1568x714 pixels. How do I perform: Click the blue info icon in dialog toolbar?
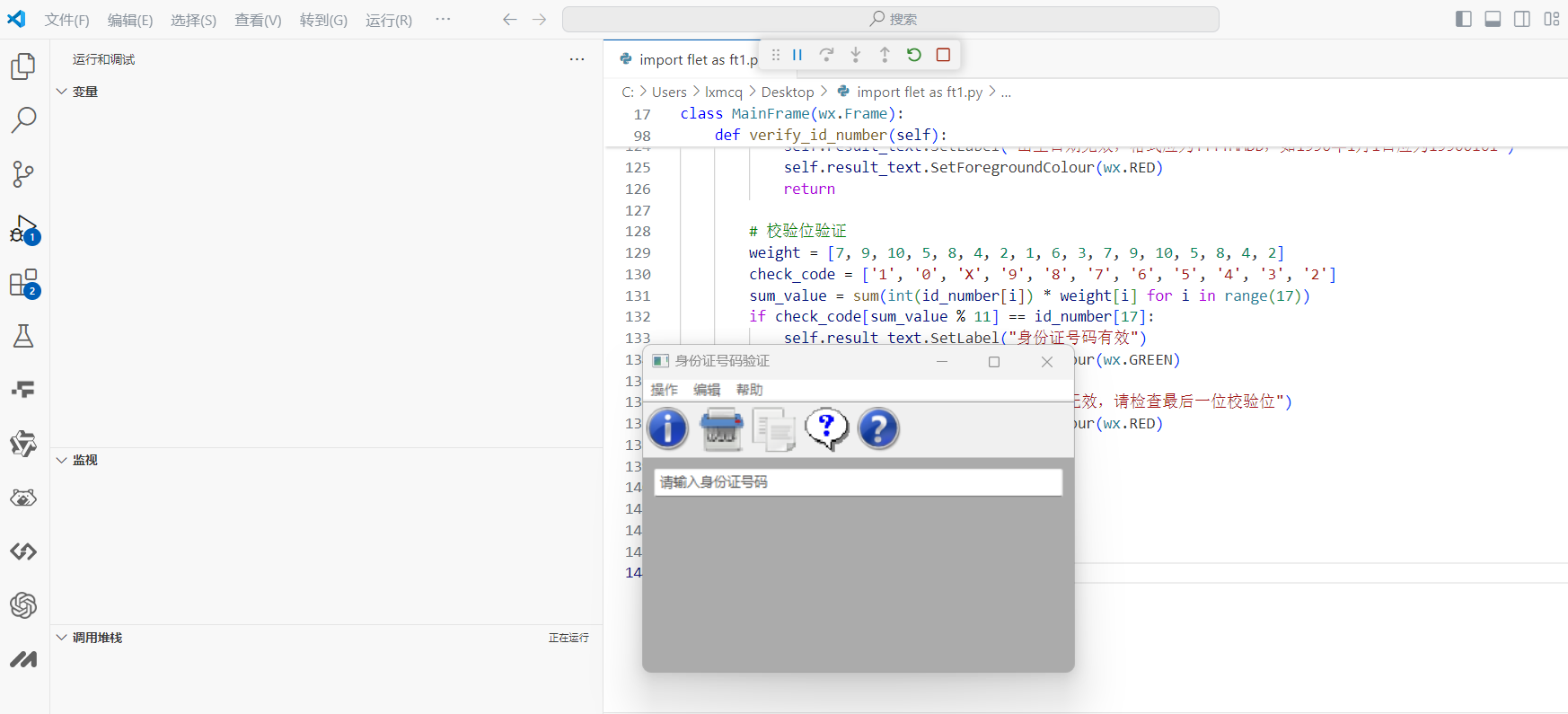[x=668, y=428]
